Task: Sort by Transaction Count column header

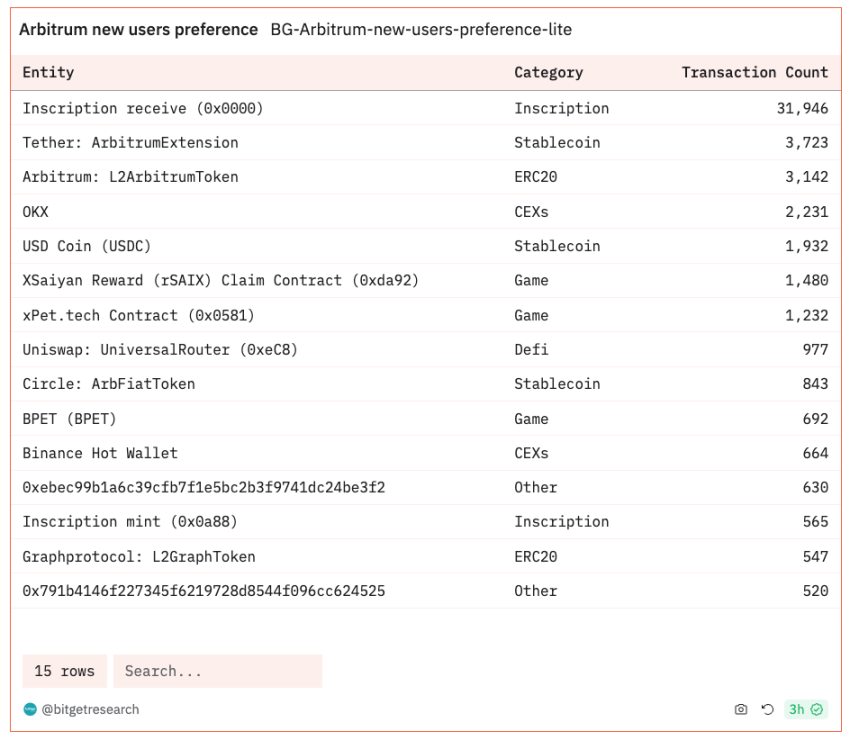Action: [x=754, y=72]
